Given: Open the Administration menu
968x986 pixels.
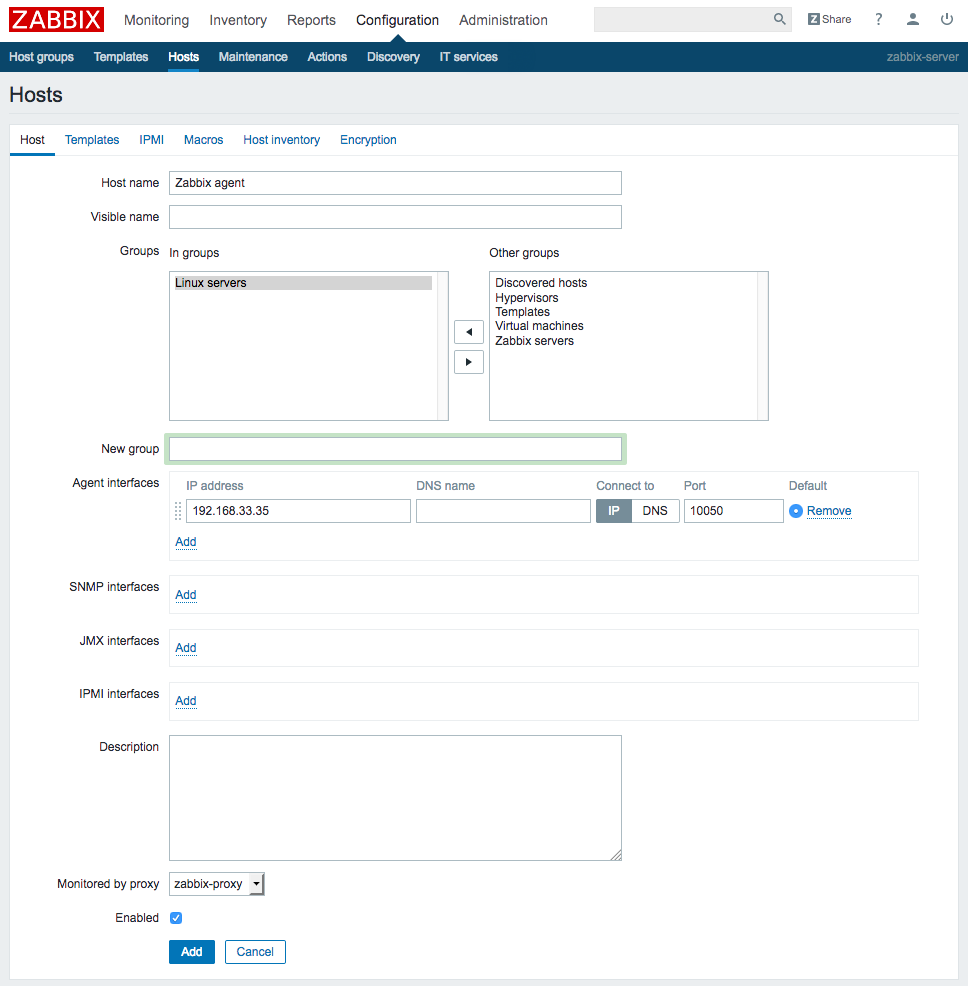Looking at the screenshot, I should click(503, 20).
